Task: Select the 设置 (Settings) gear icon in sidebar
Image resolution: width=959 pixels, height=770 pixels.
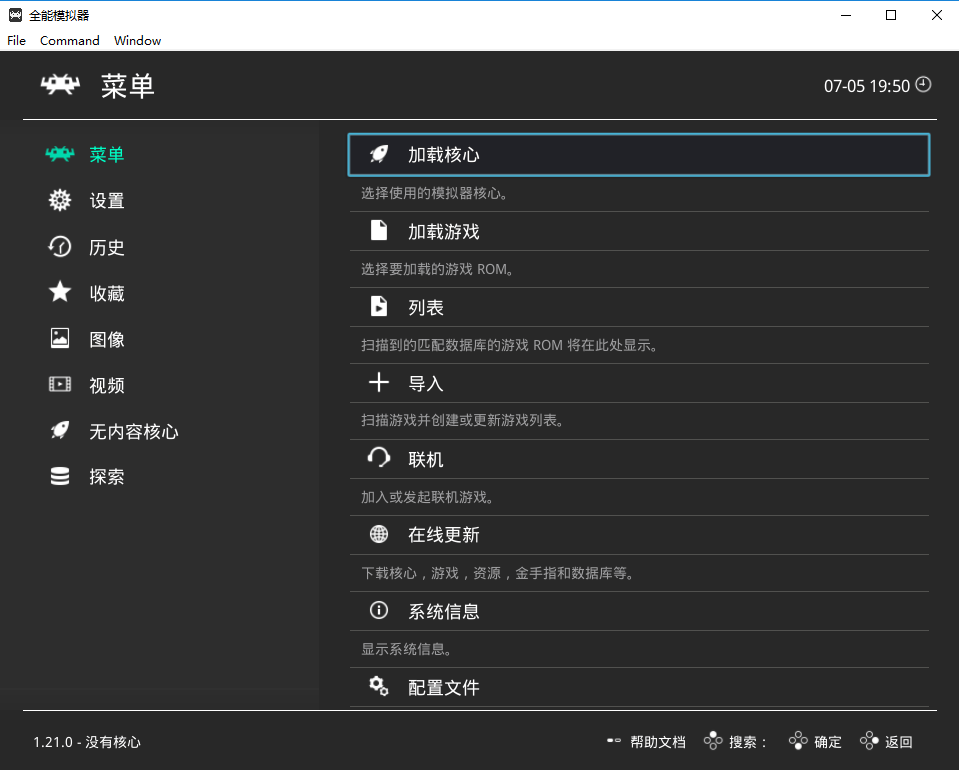Action: [x=61, y=200]
